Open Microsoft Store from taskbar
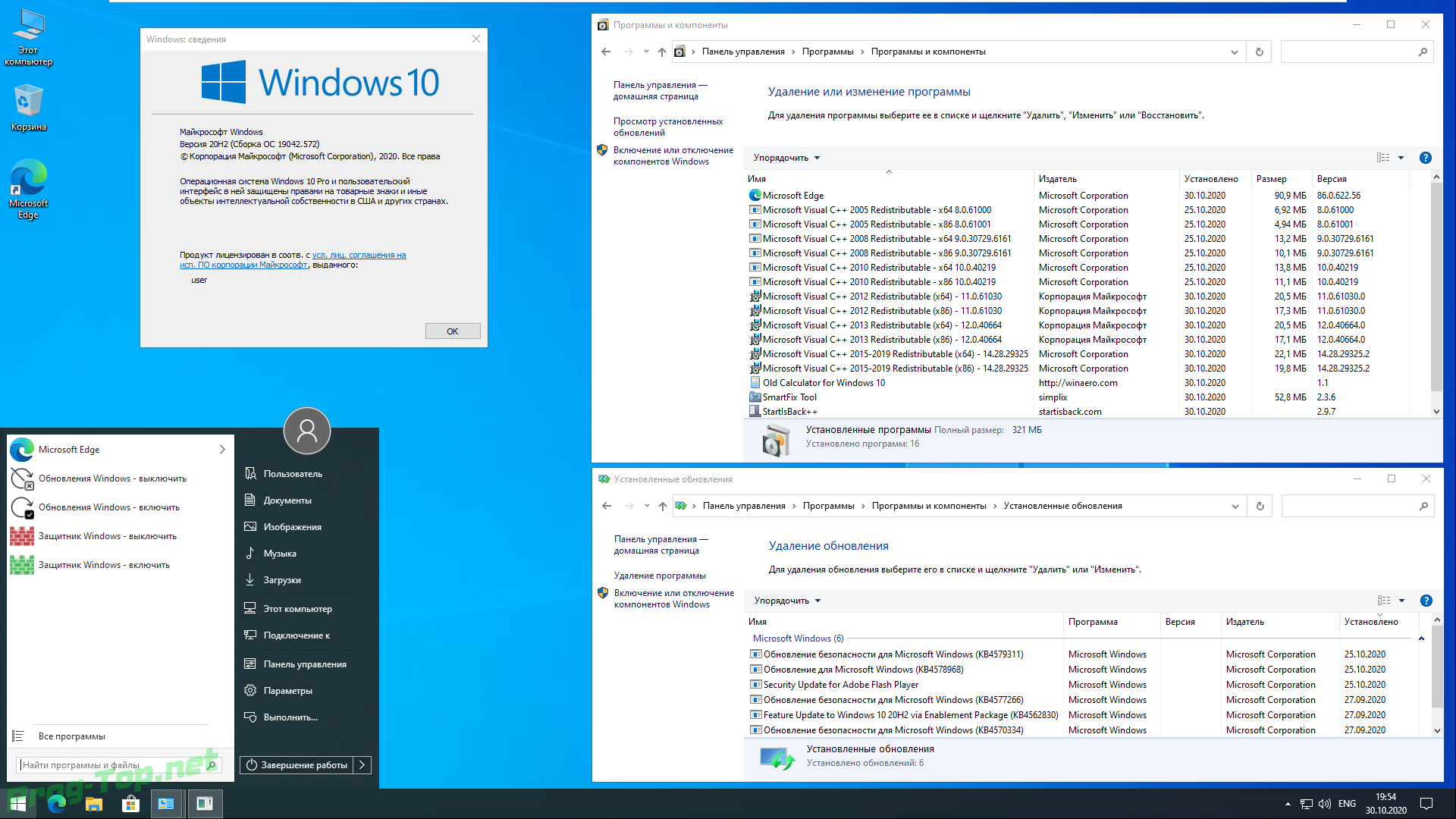This screenshot has width=1456, height=819. [130, 804]
